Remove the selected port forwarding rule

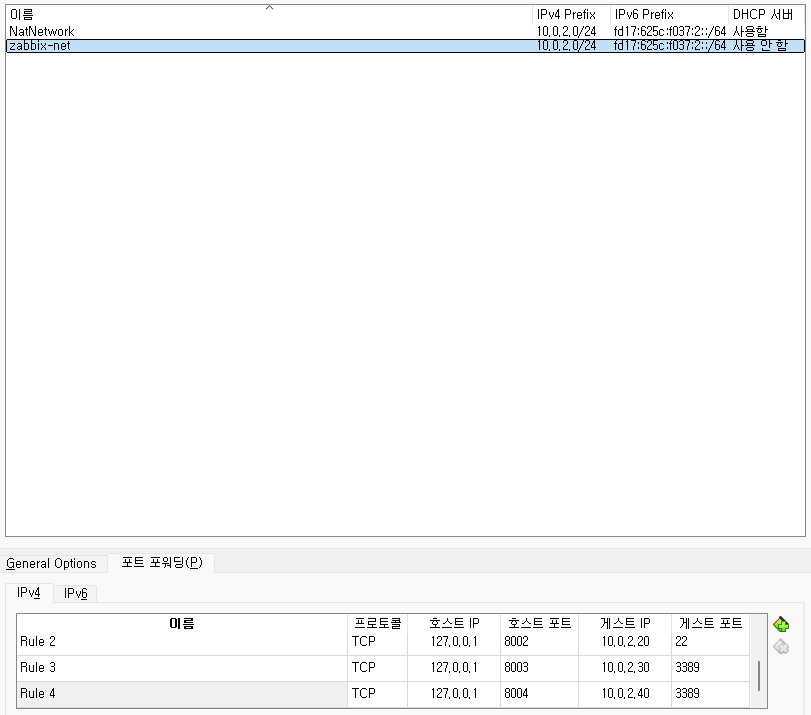point(781,647)
